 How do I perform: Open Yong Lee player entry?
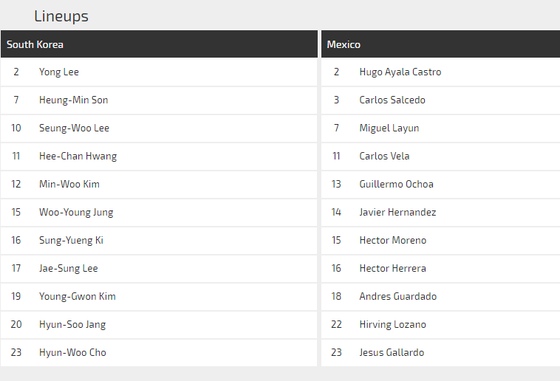coord(159,72)
